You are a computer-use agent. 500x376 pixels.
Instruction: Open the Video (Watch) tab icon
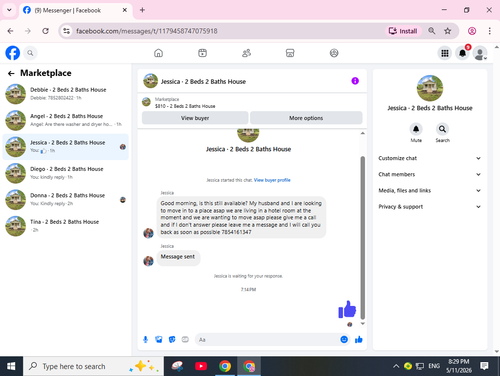point(202,53)
